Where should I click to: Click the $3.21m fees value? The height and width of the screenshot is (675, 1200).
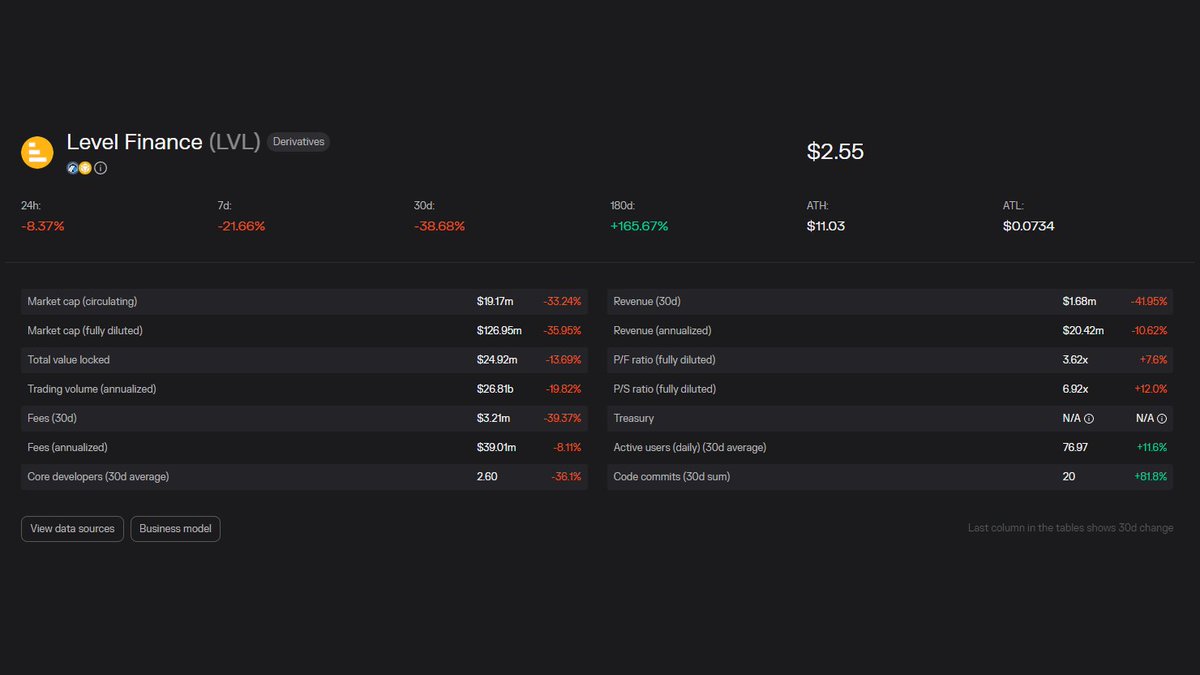[493, 418]
